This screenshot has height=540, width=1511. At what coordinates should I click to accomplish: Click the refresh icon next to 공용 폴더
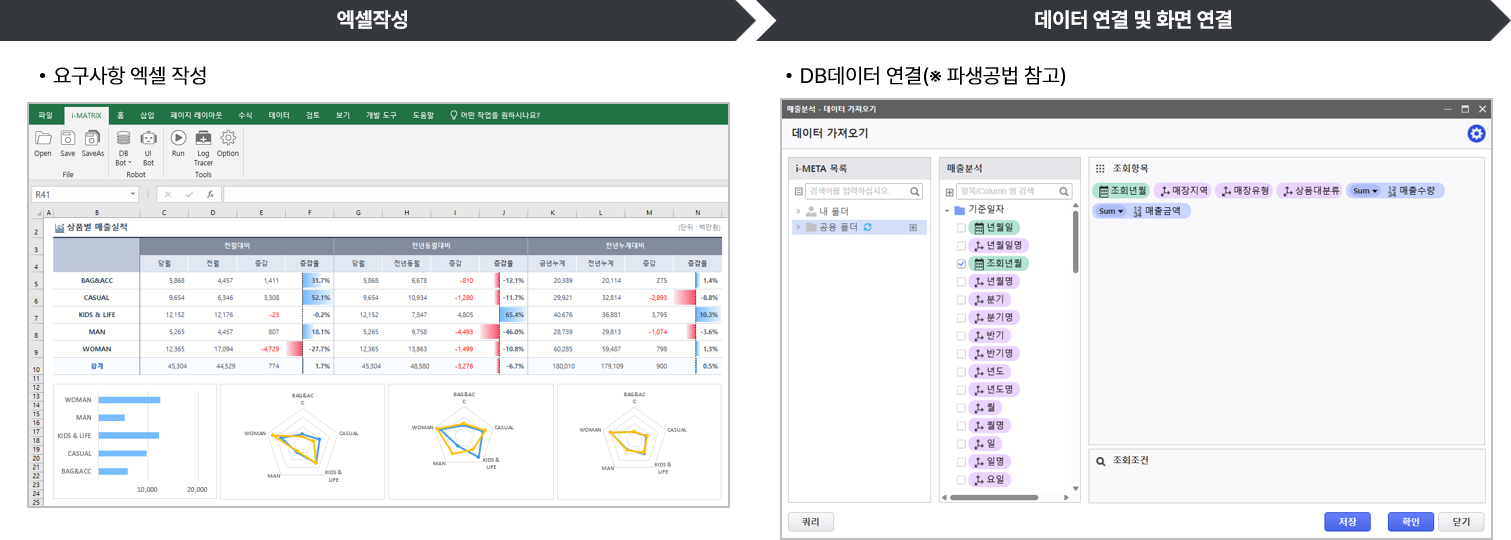click(x=868, y=228)
